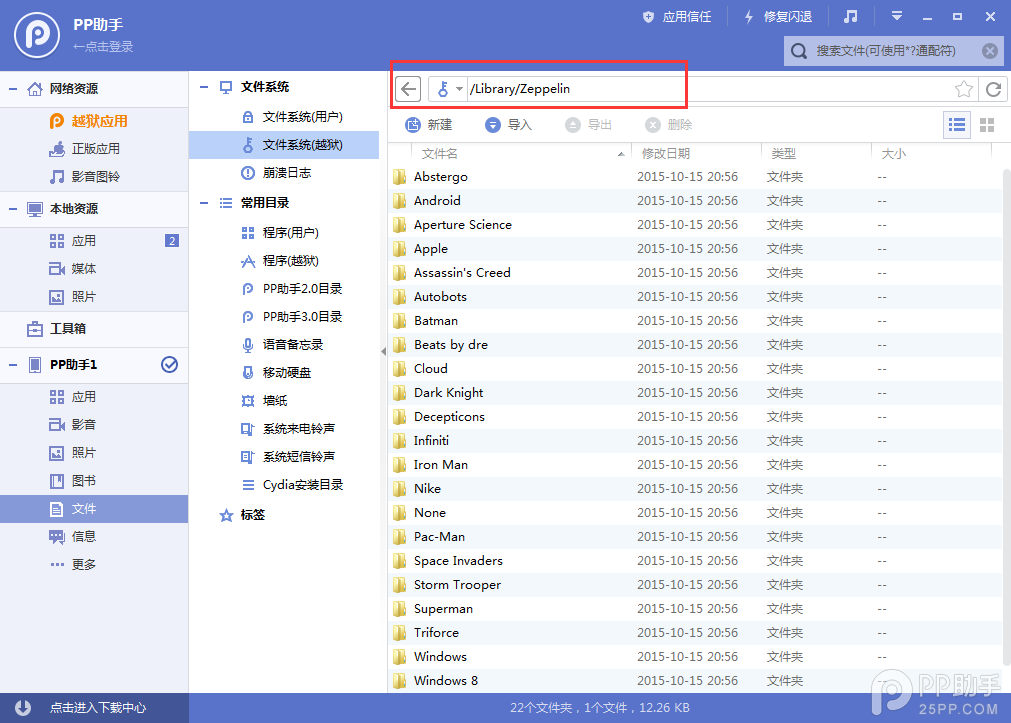Click 导入 import button
Screen dimensions: 1011x723
coord(509,125)
